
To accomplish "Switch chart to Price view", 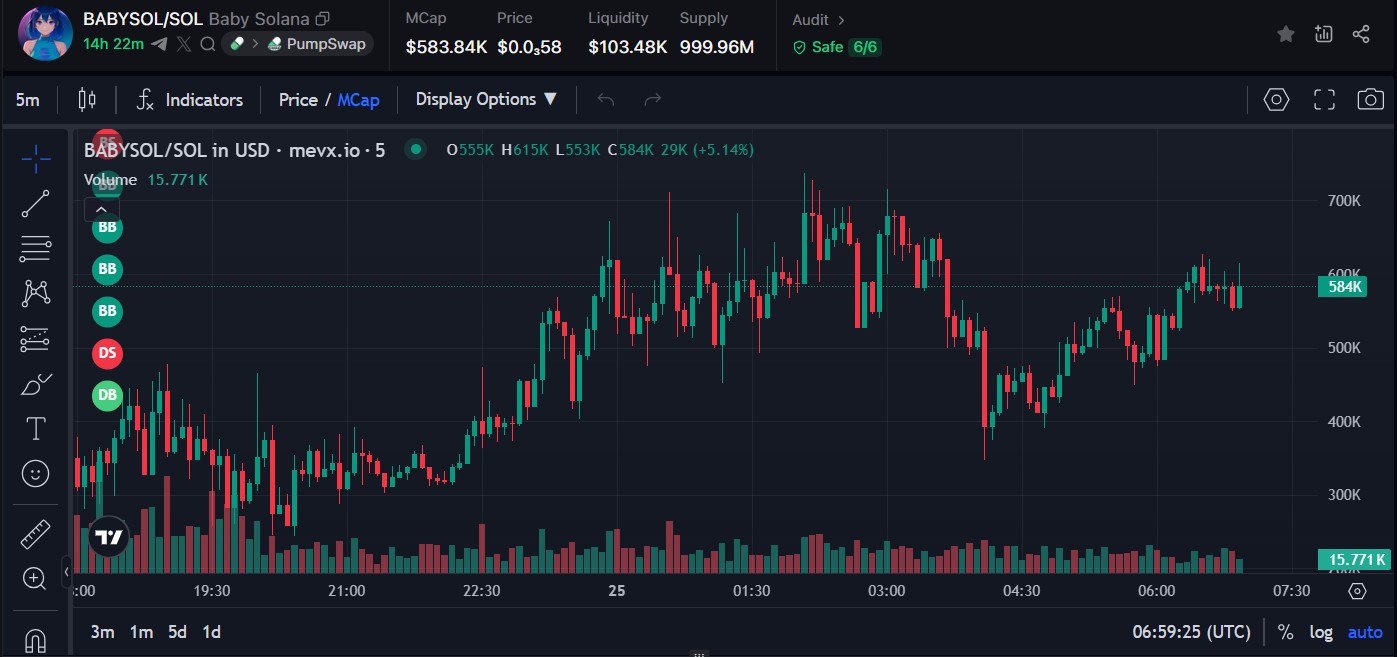I will pyautogui.click(x=298, y=100).
